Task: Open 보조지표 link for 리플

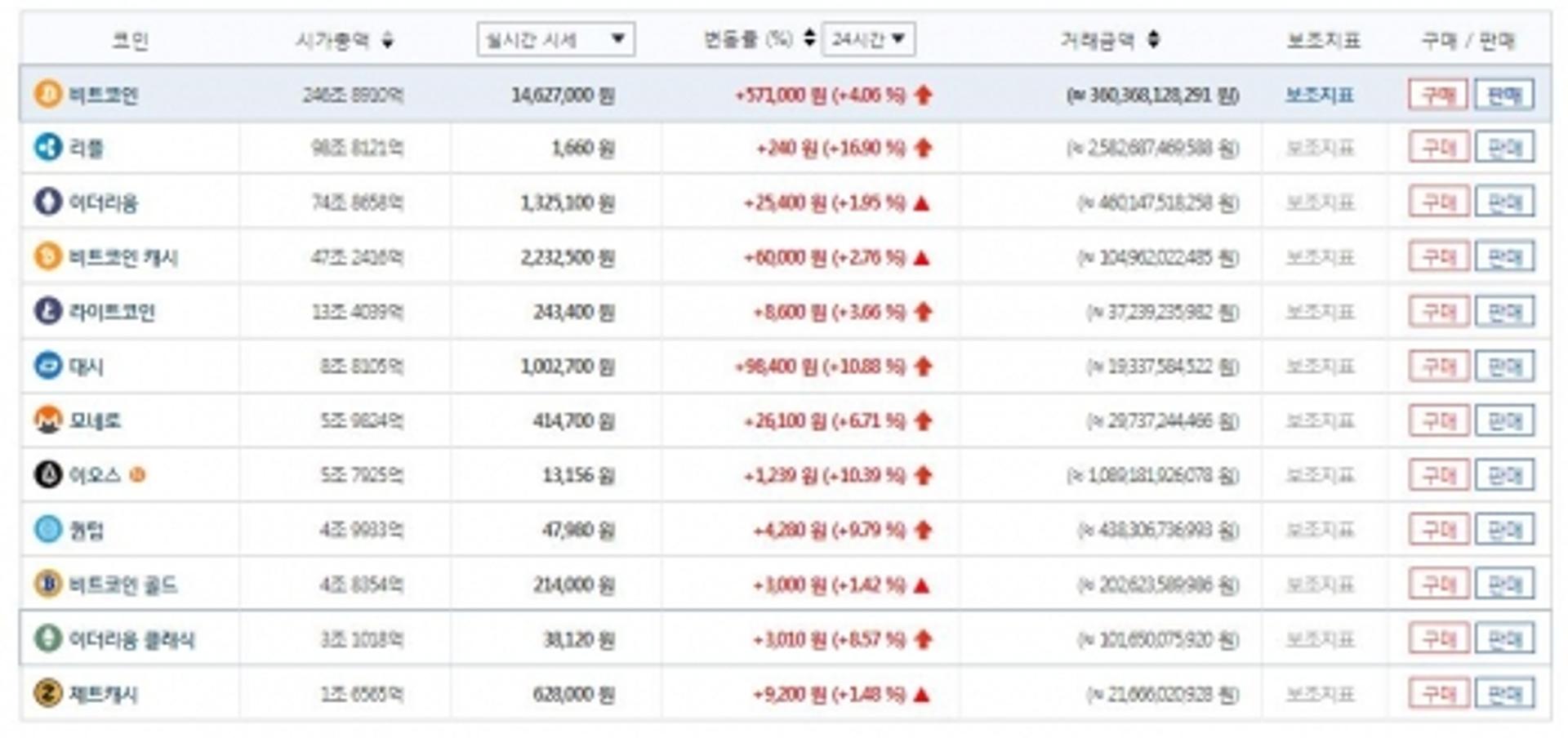Action: click(1320, 148)
